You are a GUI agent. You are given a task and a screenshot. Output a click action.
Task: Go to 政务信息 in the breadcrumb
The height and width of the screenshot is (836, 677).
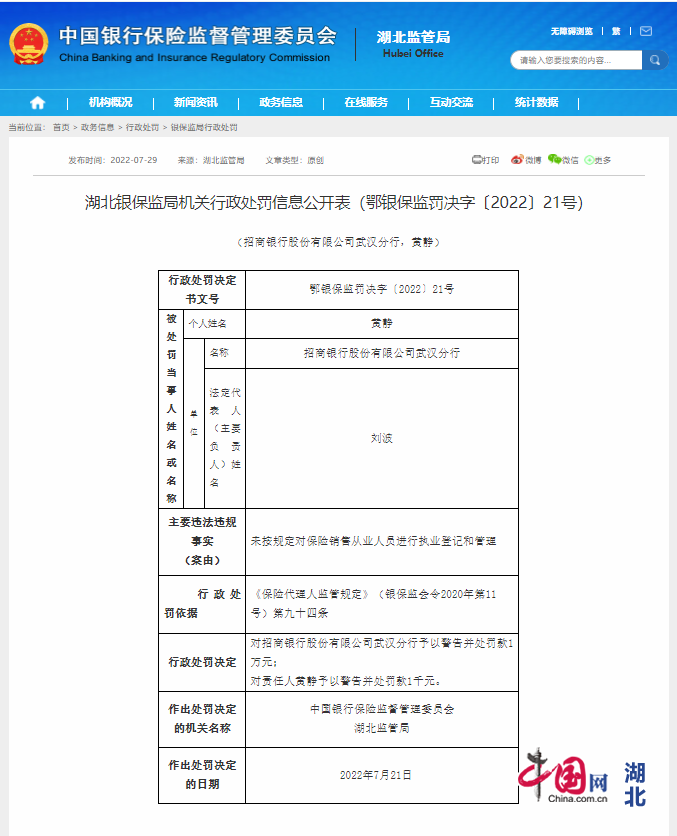click(97, 127)
